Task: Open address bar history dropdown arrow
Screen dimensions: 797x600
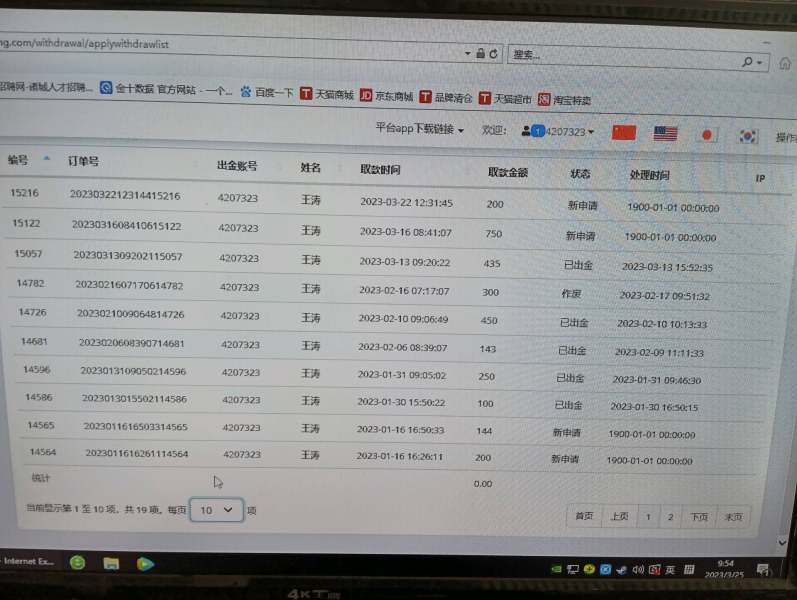Action: point(467,53)
